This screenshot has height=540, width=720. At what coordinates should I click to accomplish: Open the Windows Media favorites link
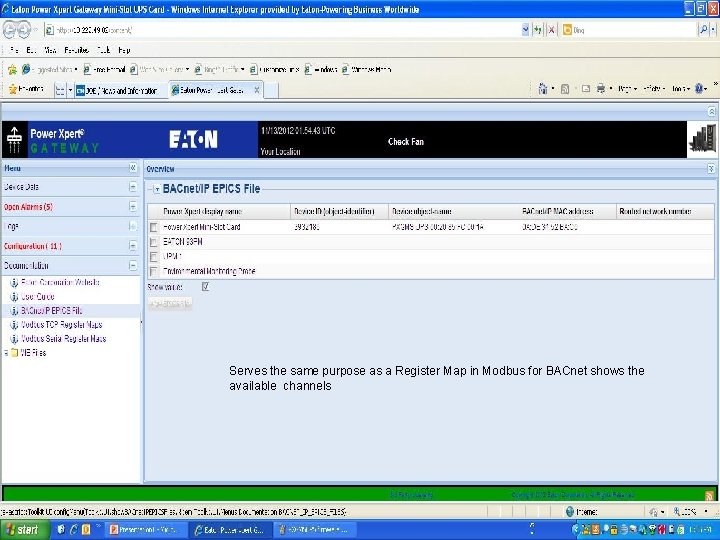coord(366,70)
